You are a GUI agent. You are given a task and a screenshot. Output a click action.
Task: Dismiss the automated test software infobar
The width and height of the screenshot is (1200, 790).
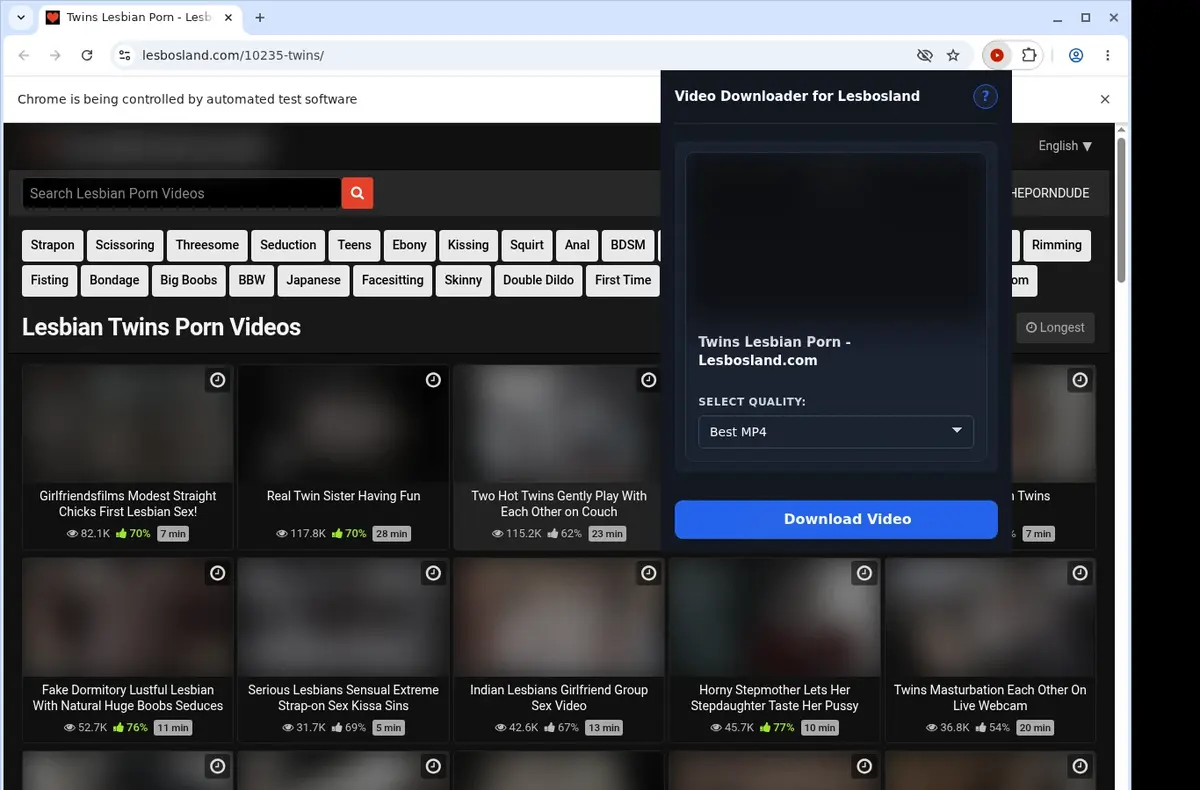pyautogui.click(x=1105, y=99)
